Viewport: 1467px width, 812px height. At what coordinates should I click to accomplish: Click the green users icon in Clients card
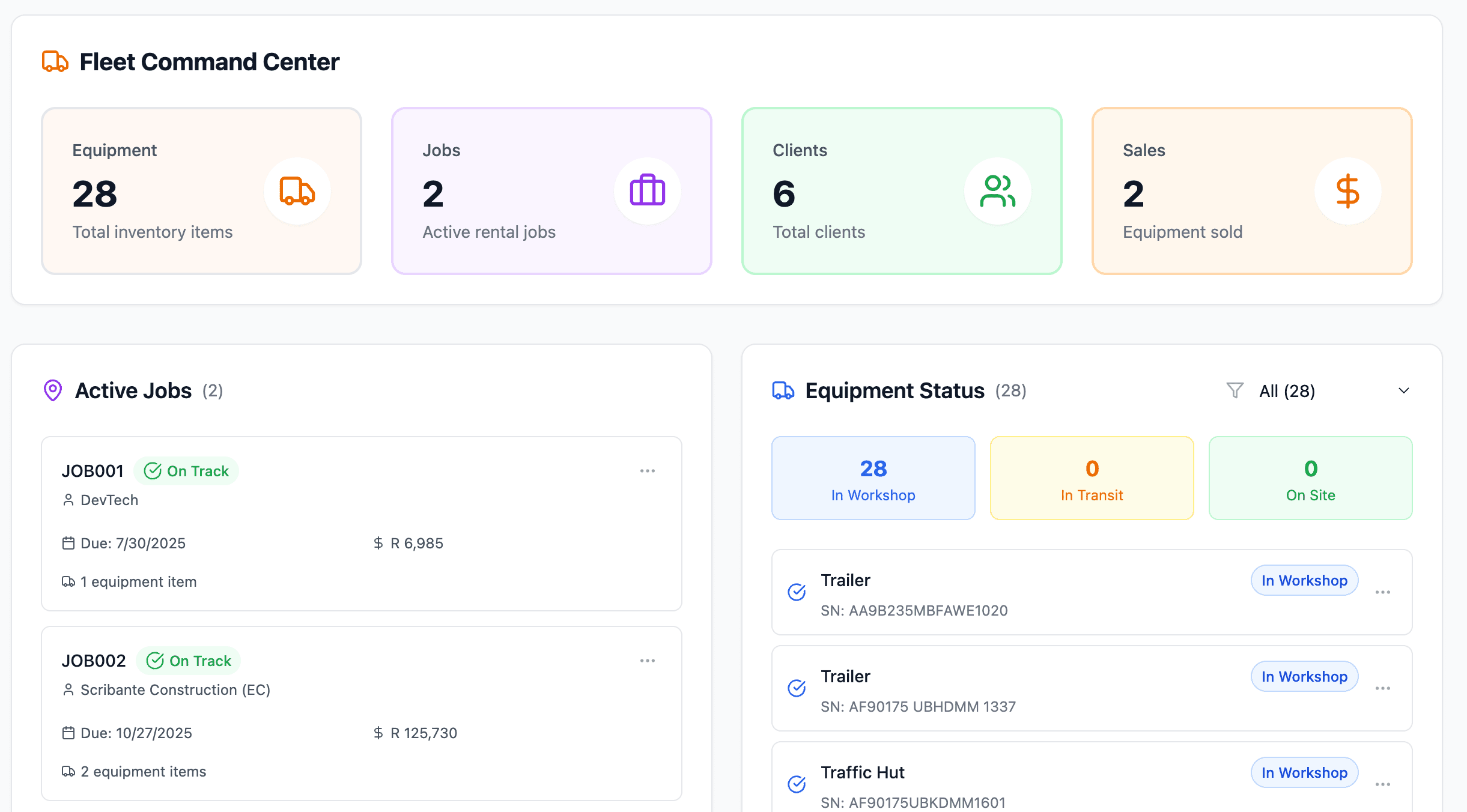coord(997,191)
